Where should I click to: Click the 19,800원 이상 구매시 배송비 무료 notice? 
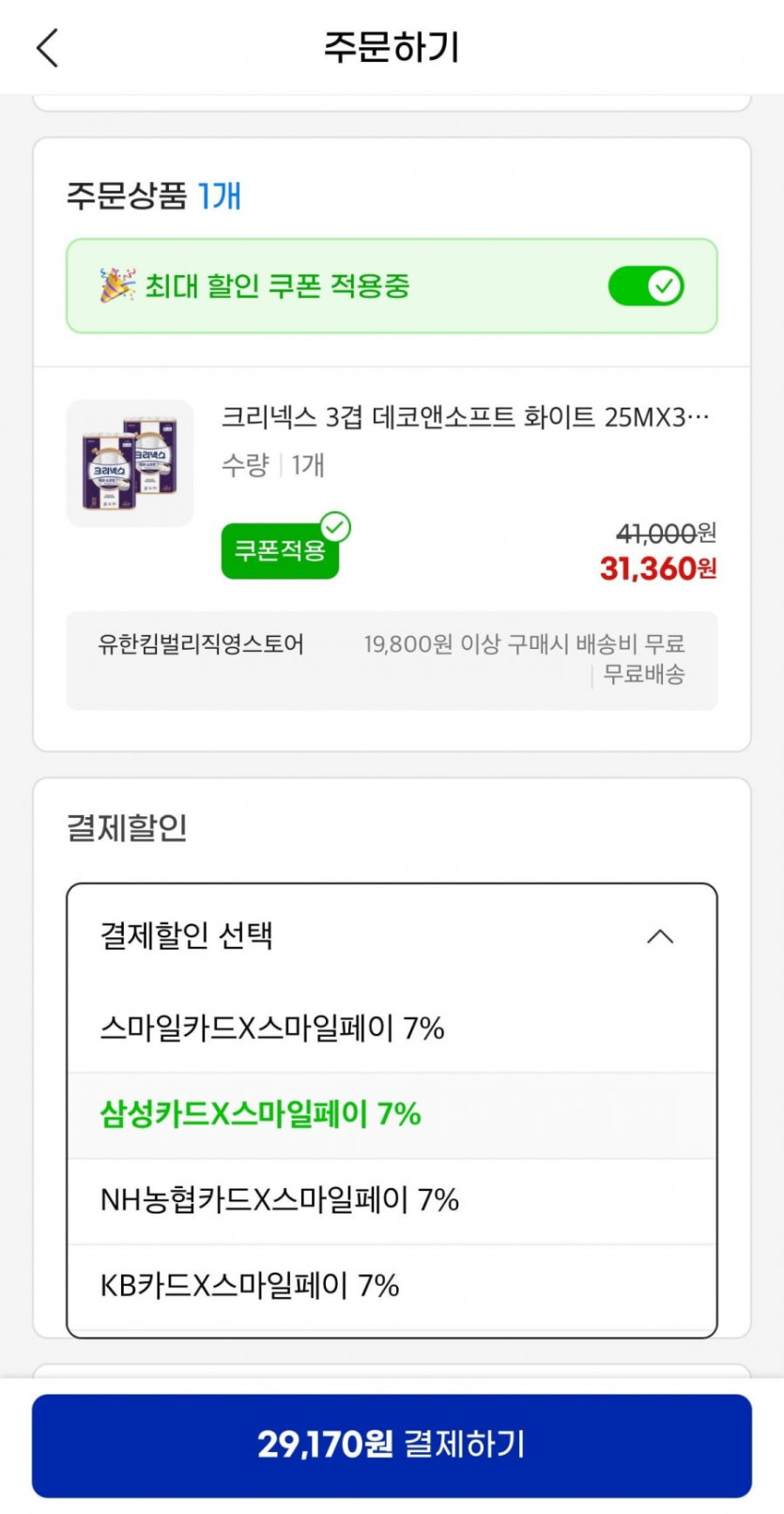click(x=524, y=644)
